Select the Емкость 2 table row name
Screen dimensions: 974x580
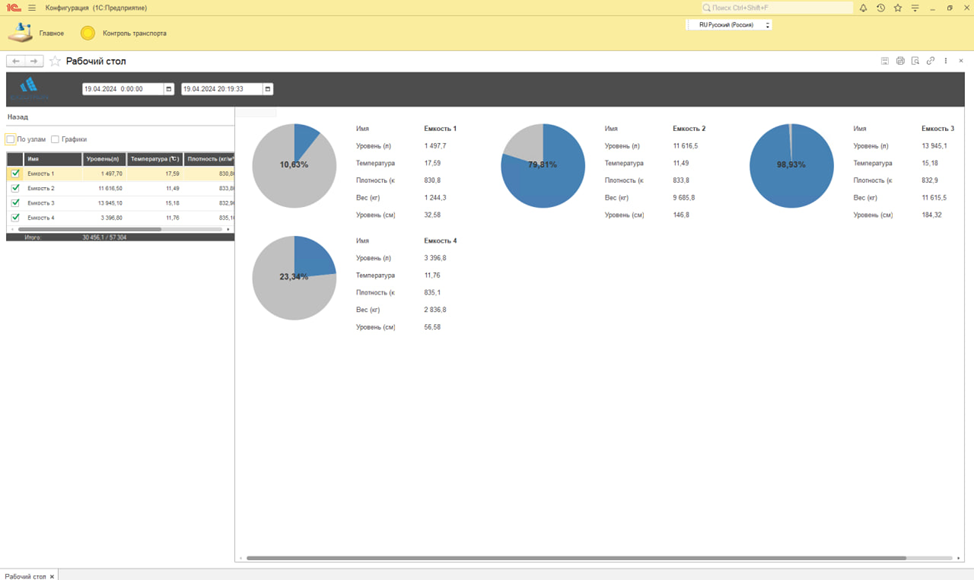(x=41, y=188)
